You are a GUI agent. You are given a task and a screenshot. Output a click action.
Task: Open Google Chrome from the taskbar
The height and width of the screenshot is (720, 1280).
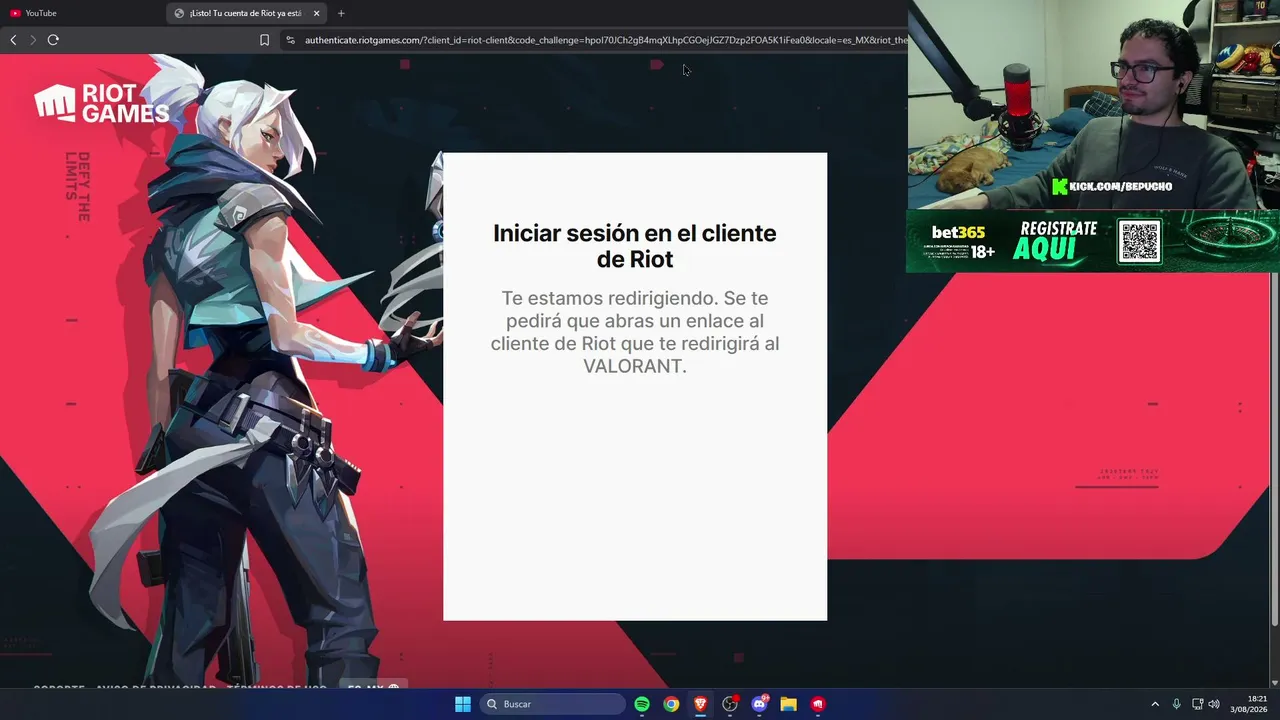(x=671, y=704)
